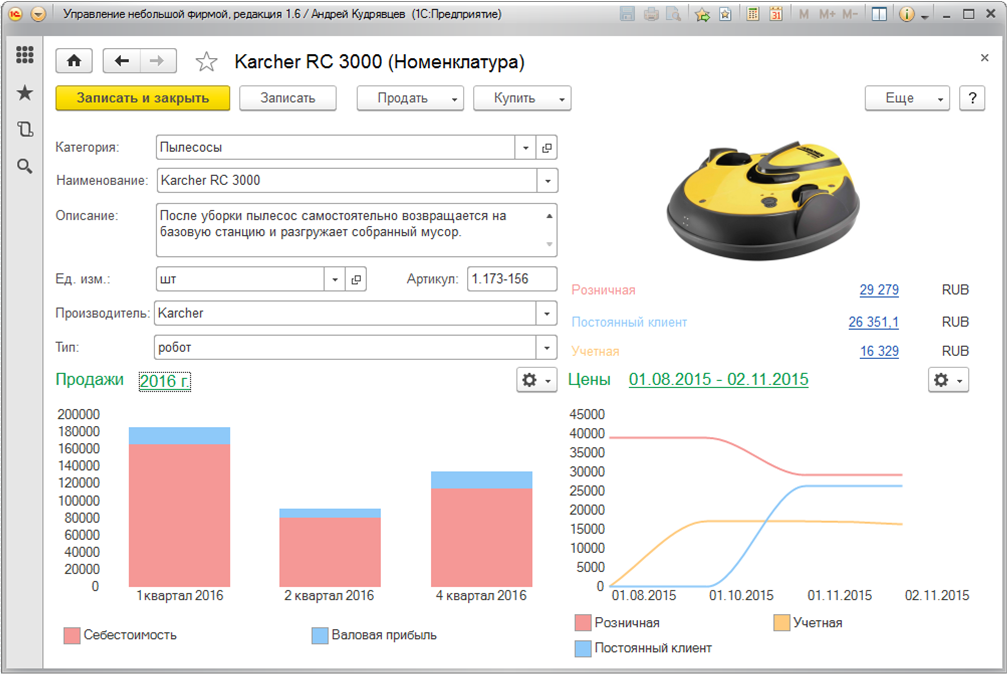Open the sections menu grid icon

click(25, 56)
